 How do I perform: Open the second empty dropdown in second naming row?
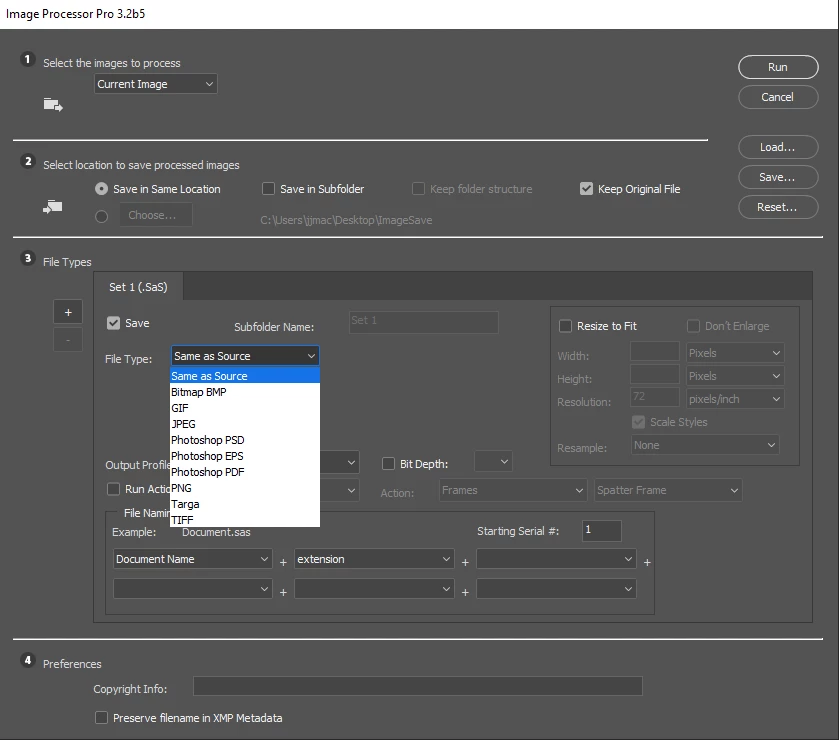click(374, 589)
